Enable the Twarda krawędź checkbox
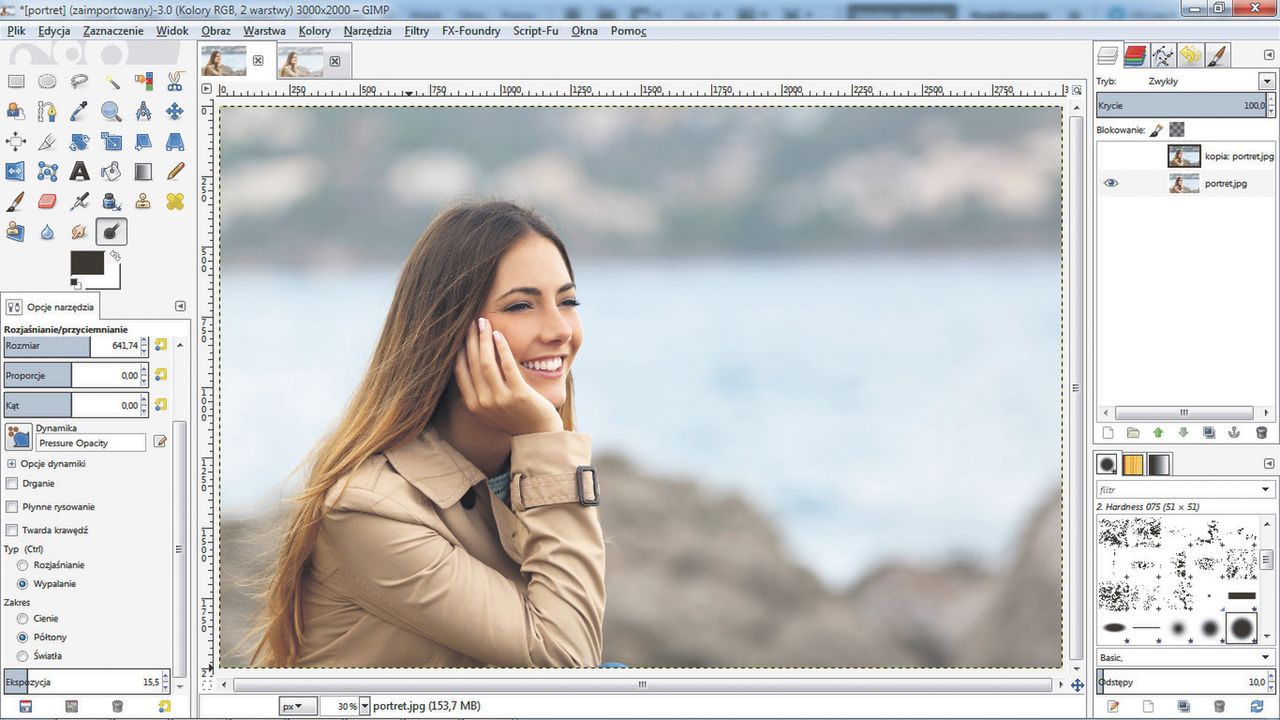This screenshot has height=720, width=1280. tap(12, 530)
